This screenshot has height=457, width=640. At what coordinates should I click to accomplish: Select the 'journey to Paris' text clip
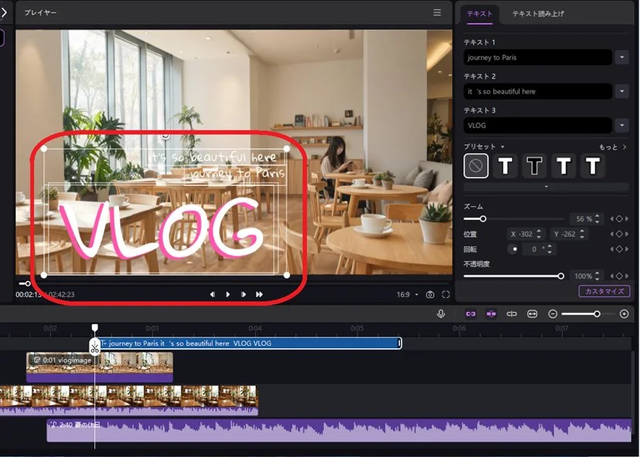coord(250,344)
